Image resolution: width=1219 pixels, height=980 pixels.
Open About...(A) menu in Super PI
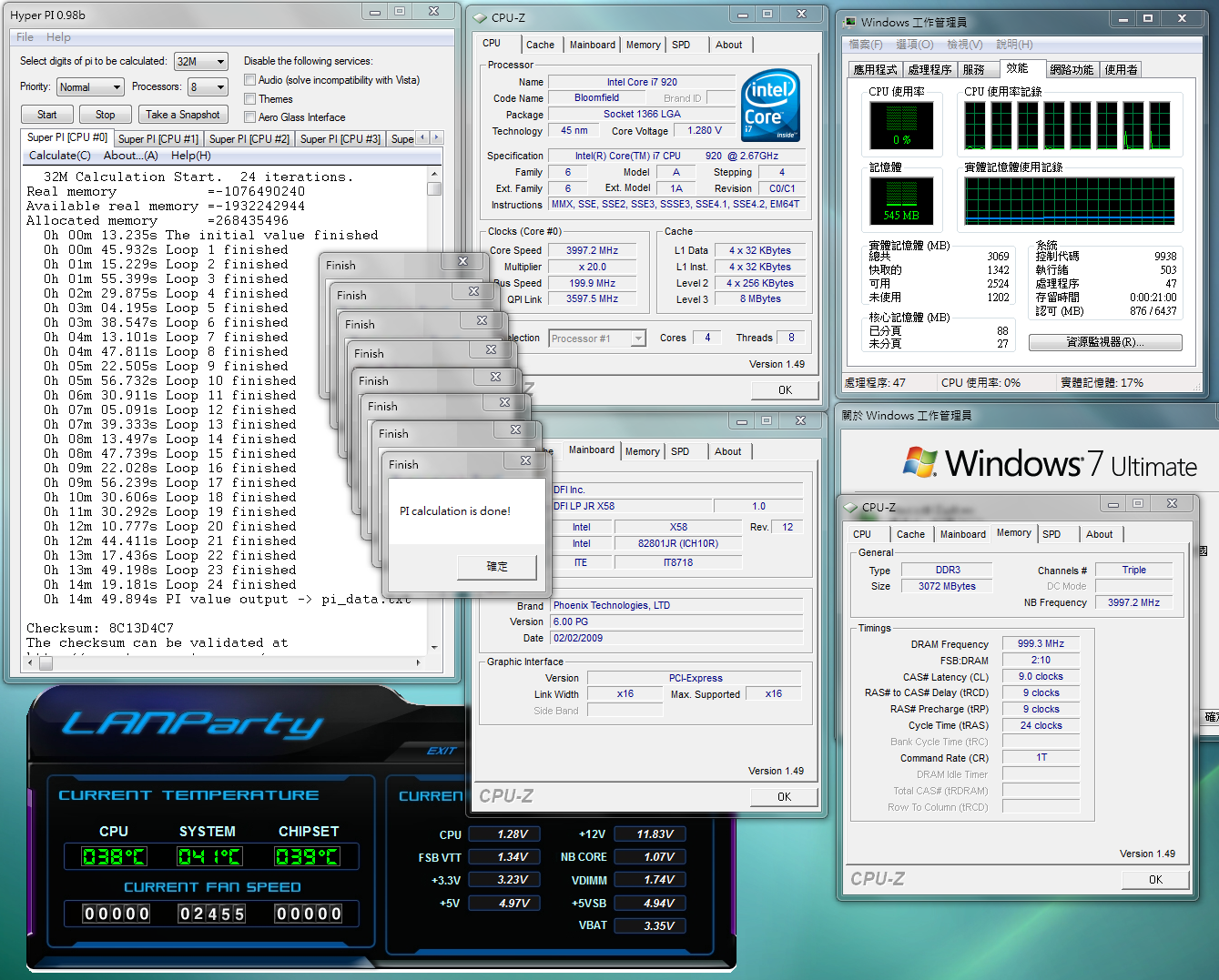(131, 156)
